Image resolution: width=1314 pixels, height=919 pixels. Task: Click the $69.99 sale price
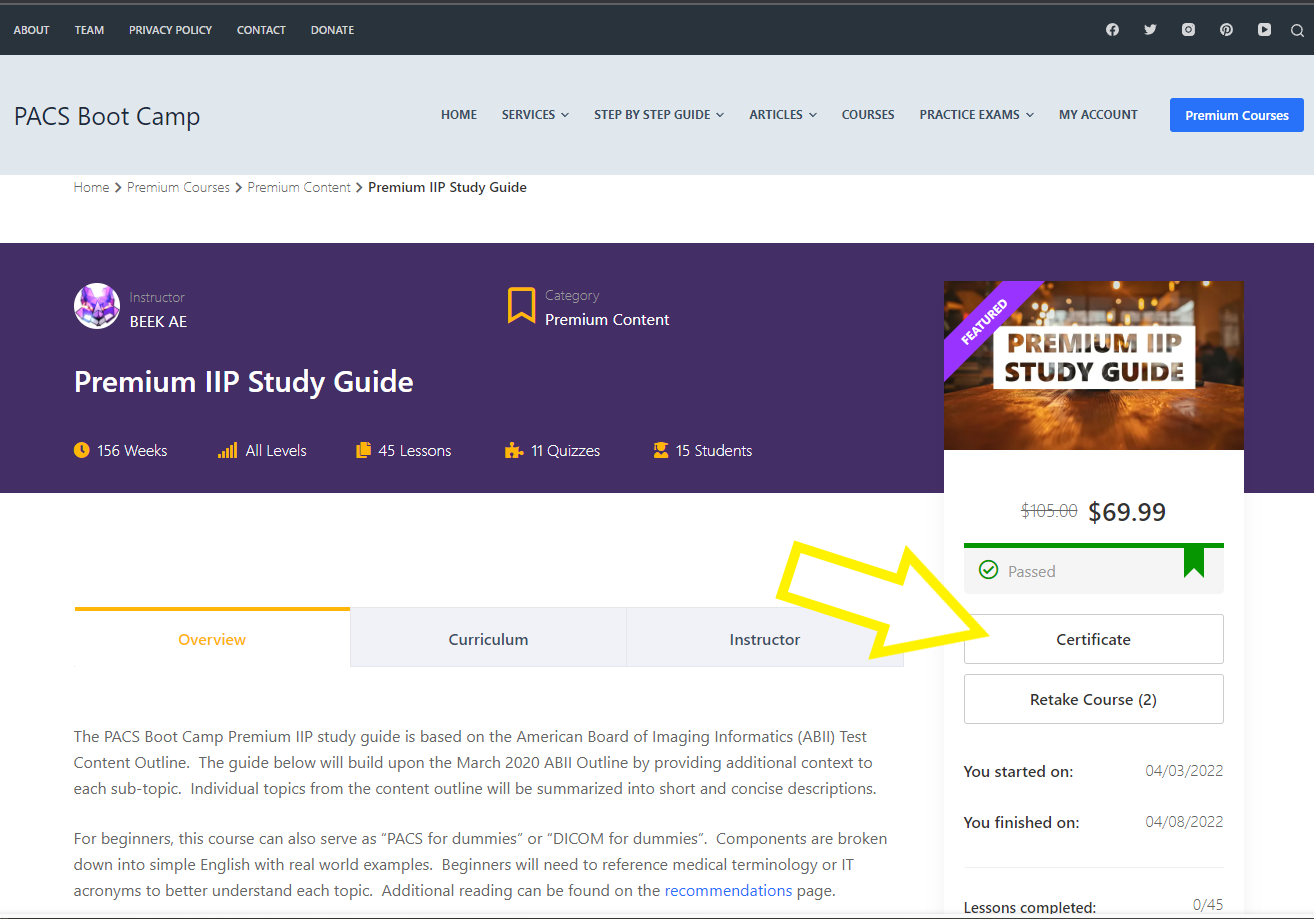[x=1127, y=512]
